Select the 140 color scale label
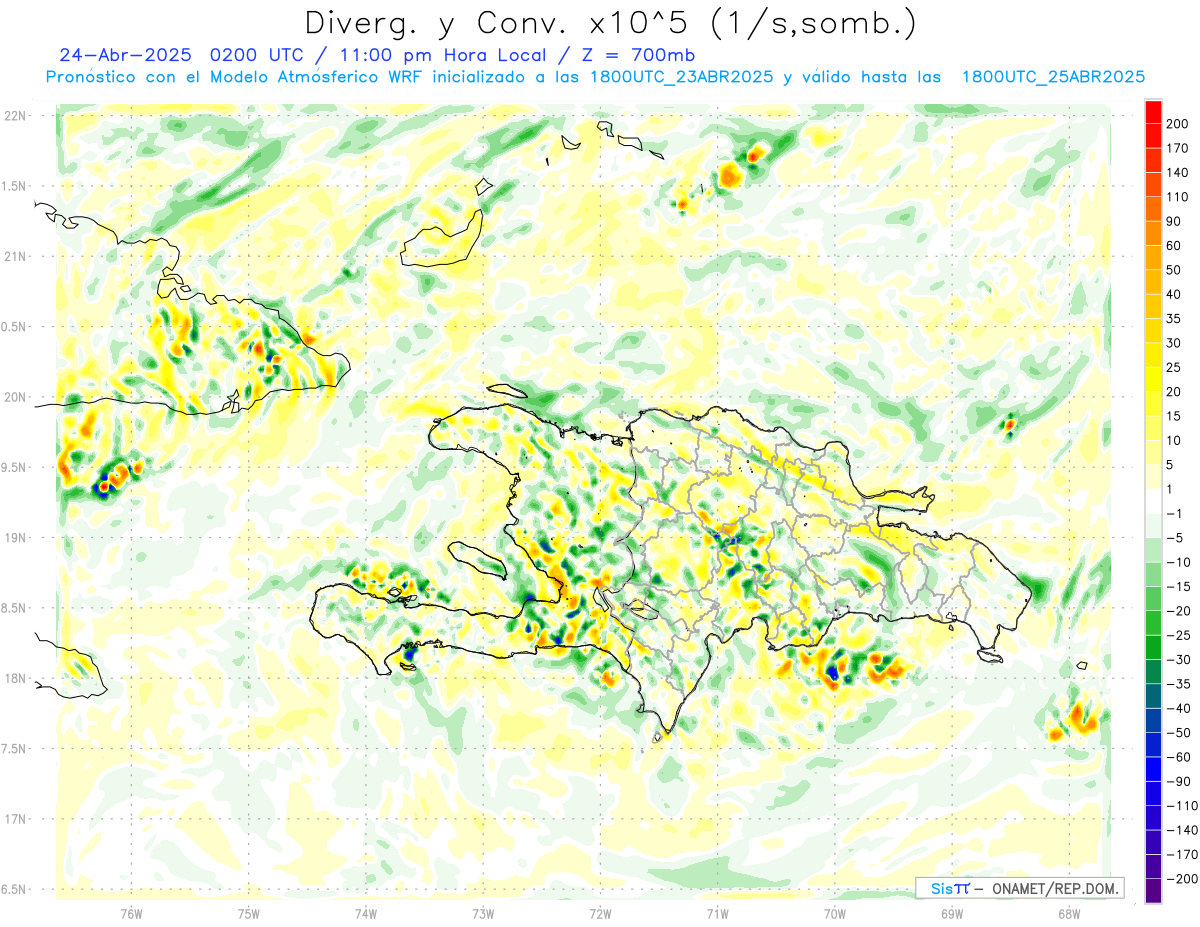This screenshot has width=1200, height=927. tap(1177, 173)
